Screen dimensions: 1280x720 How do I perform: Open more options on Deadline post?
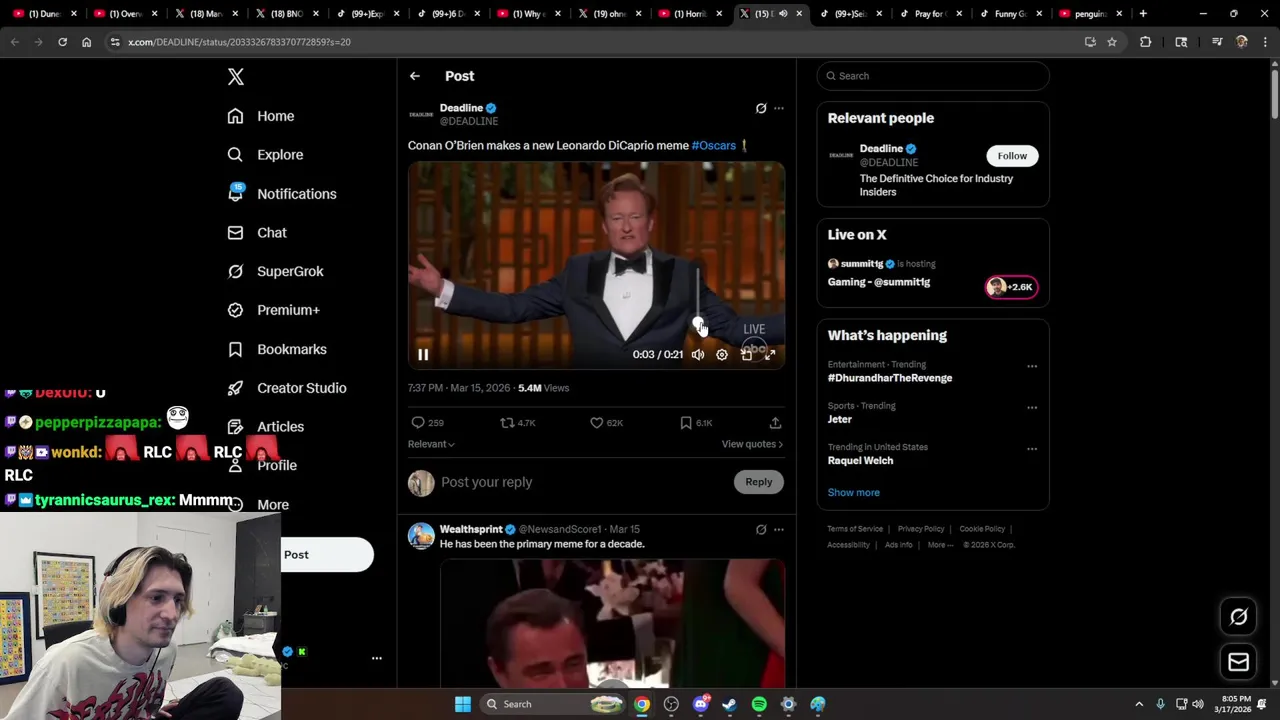point(779,108)
